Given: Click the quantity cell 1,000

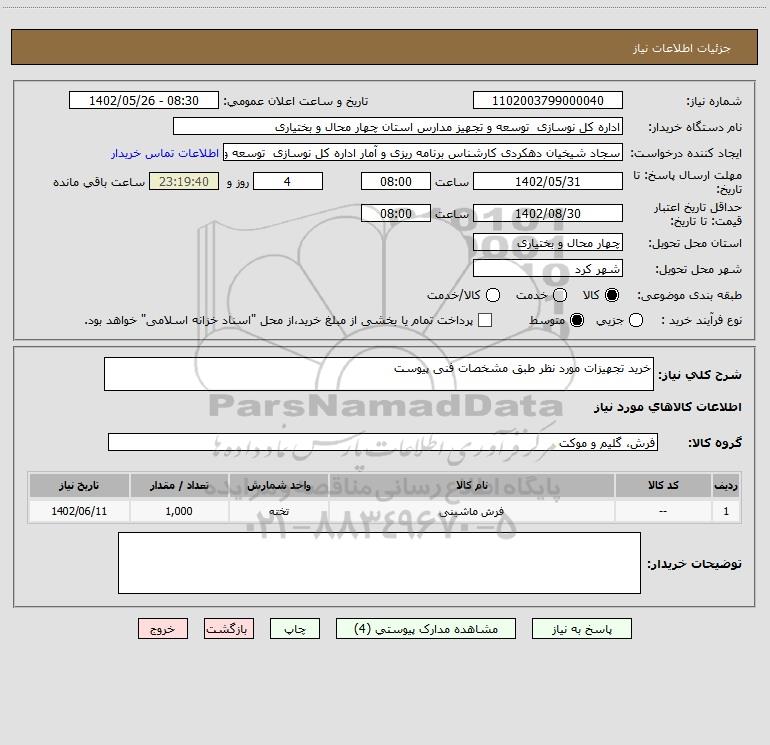Looking at the screenshot, I should (x=179, y=511).
